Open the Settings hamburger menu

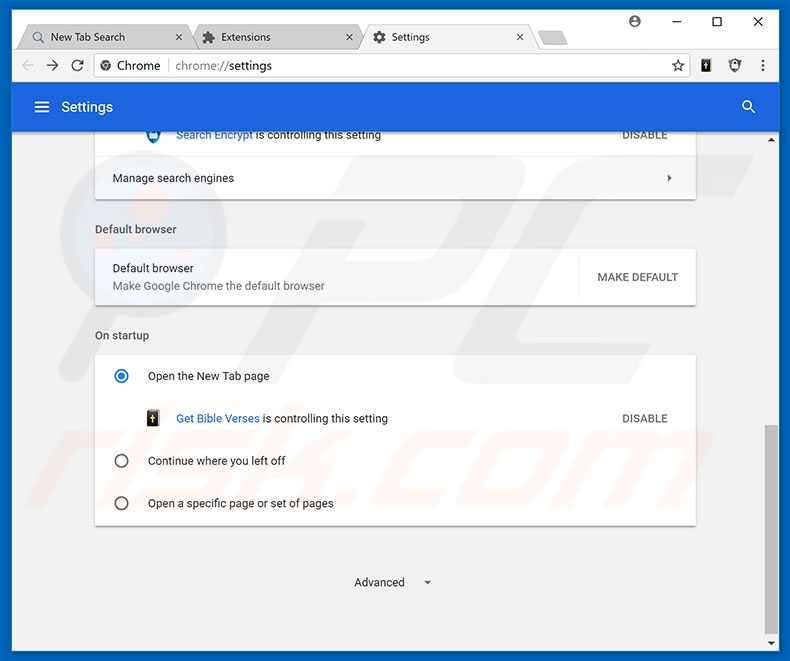tap(42, 107)
